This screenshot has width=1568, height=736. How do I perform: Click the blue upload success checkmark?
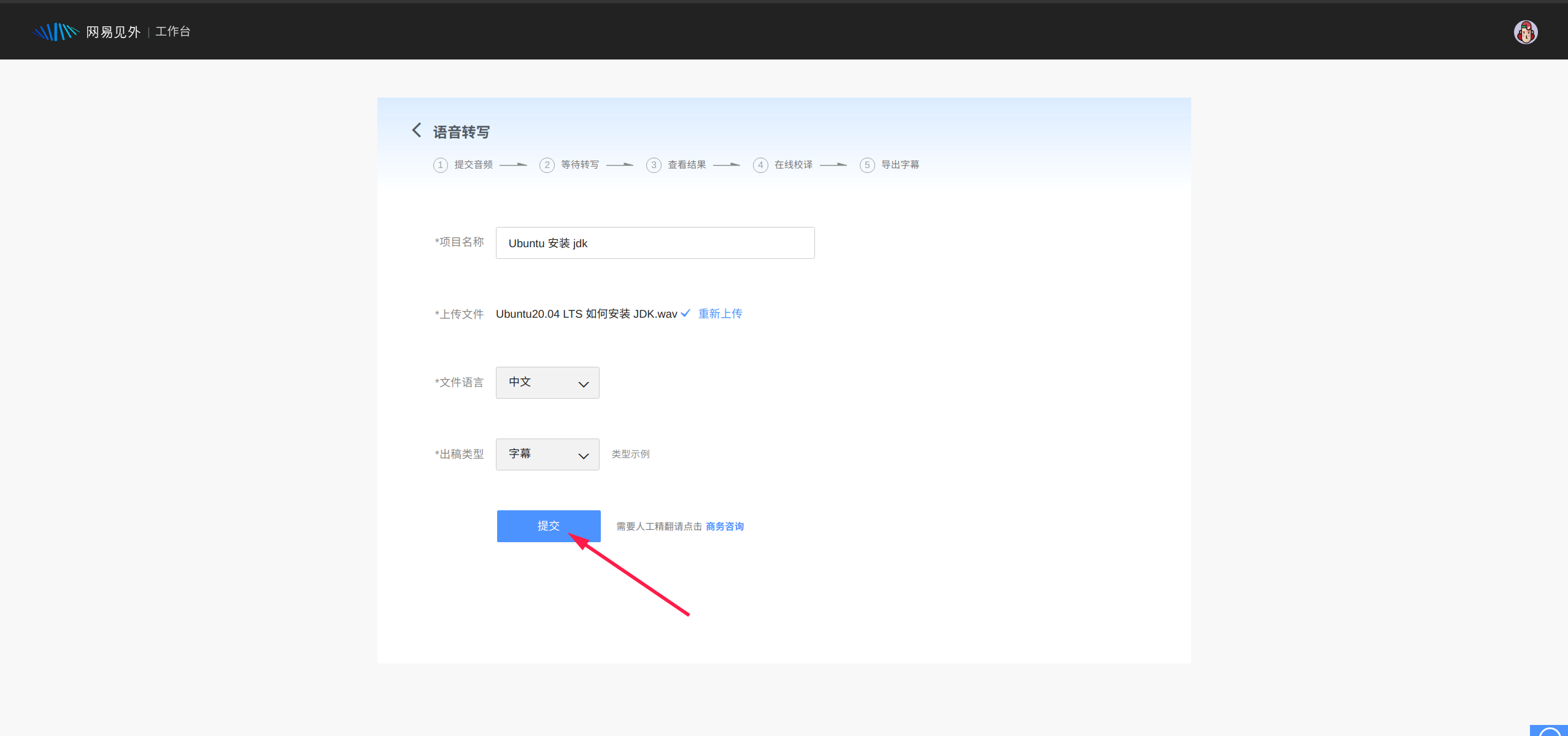(686, 313)
